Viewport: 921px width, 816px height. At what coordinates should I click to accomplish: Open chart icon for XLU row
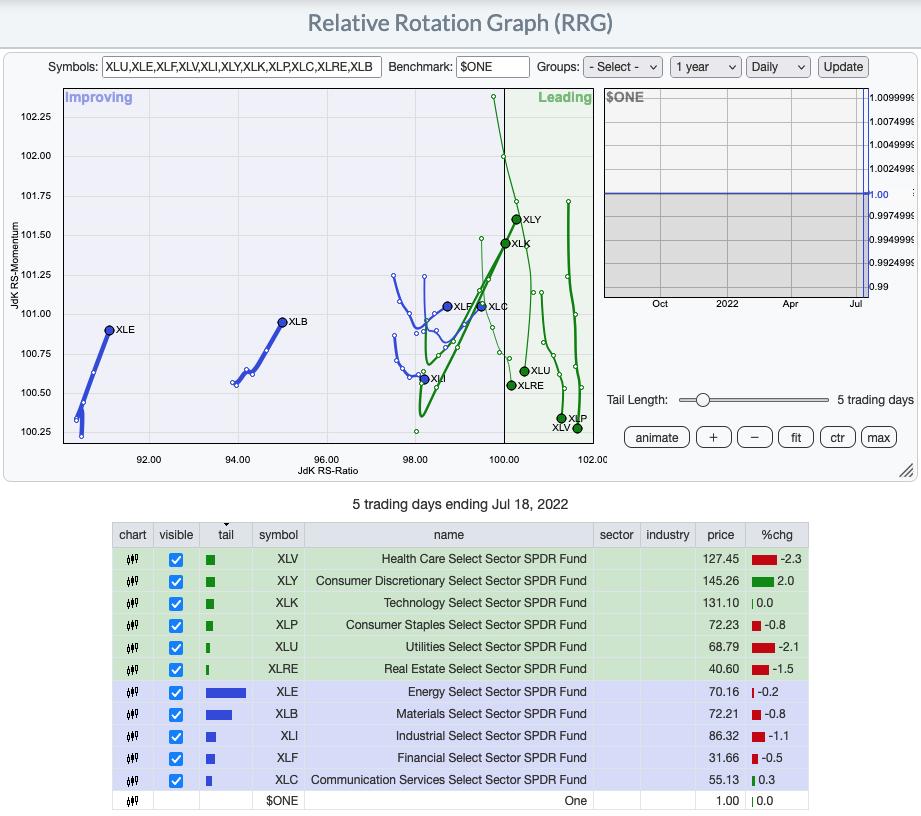pos(133,647)
